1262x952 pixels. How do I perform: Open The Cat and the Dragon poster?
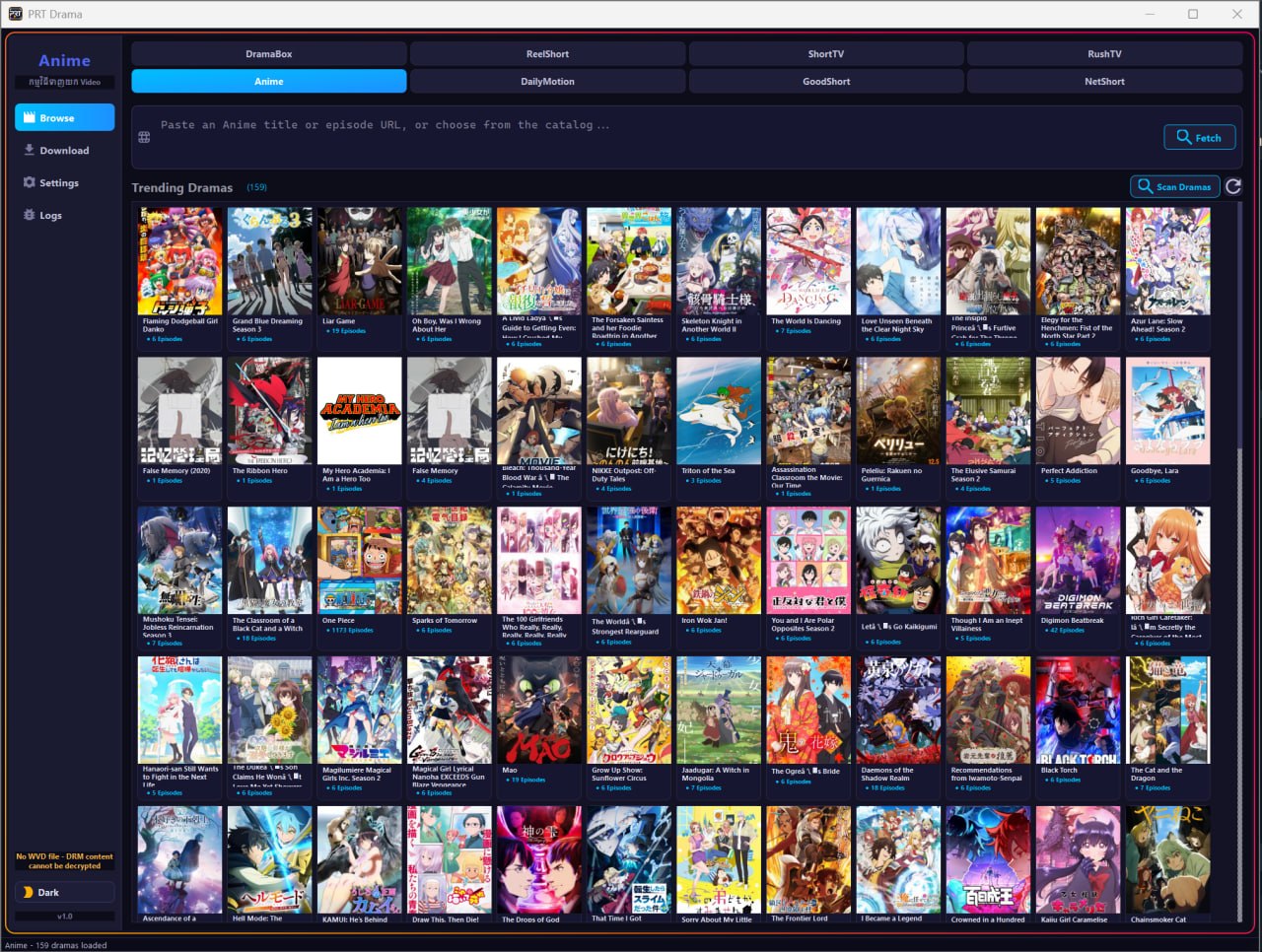[x=1168, y=710]
